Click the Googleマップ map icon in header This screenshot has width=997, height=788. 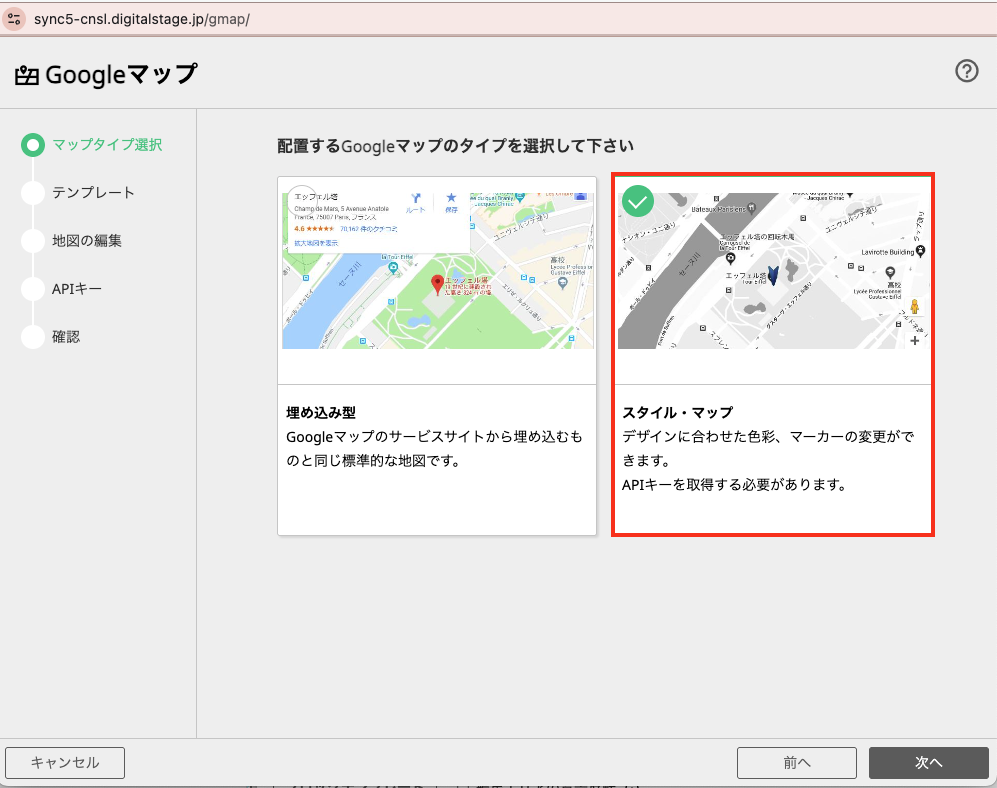pos(27,76)
